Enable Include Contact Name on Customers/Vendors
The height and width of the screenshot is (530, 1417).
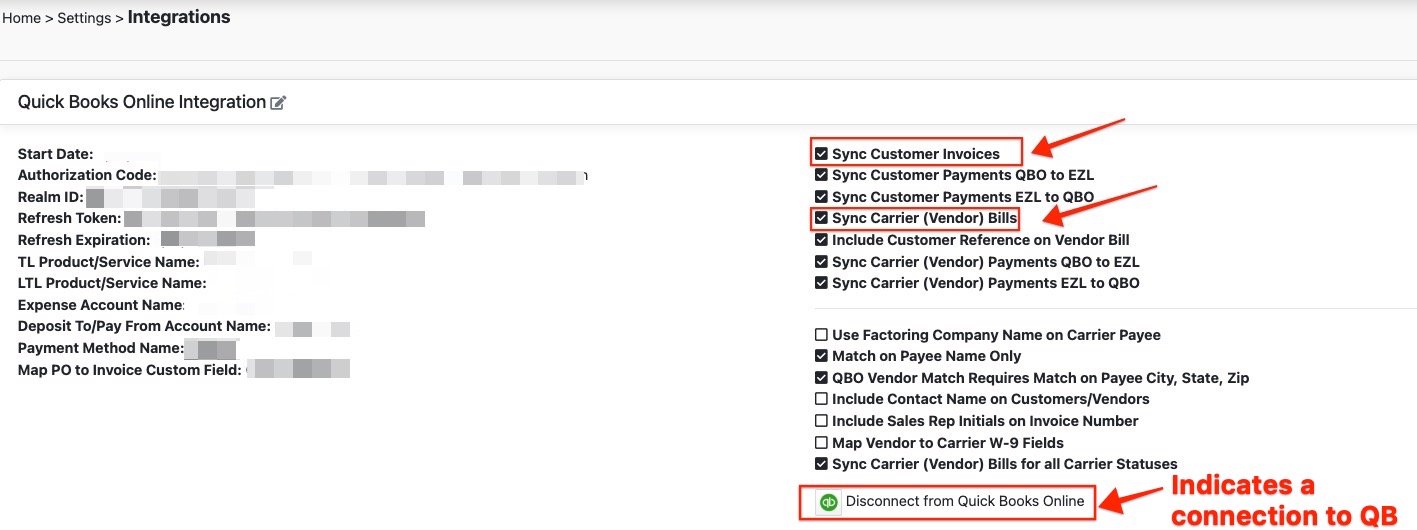[x=821, y=399]
